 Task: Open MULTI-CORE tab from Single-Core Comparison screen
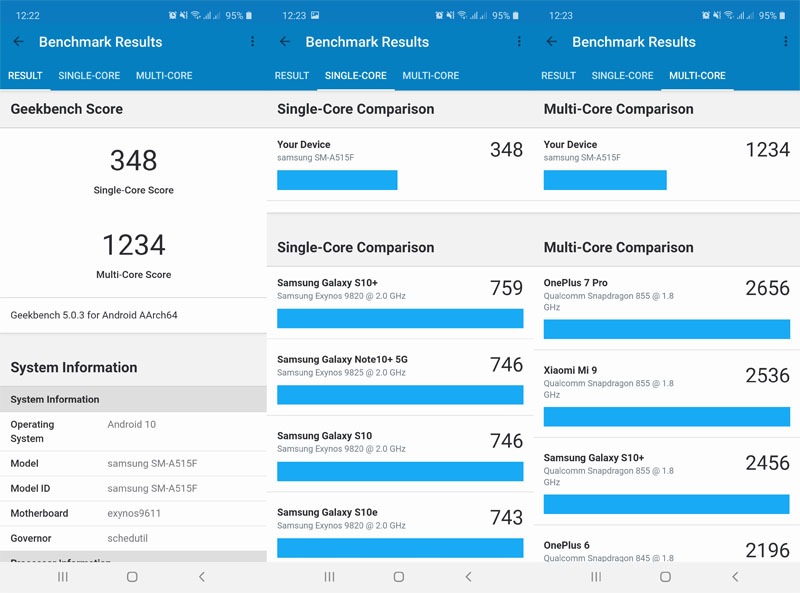(431, 76)
